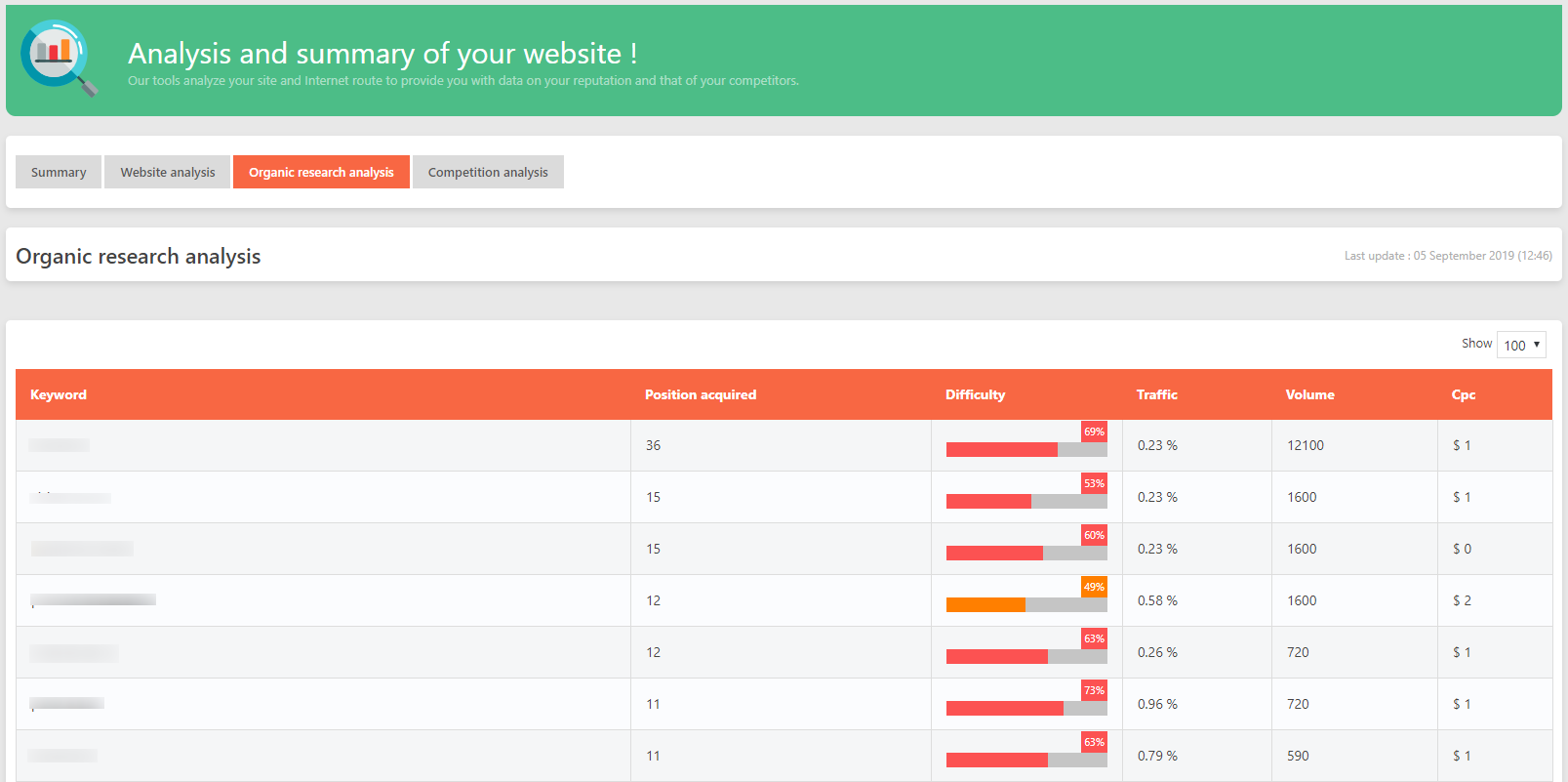Click the 60% difficulty badge
The height and width of the screenshot is (782, 1568).
1094,535
